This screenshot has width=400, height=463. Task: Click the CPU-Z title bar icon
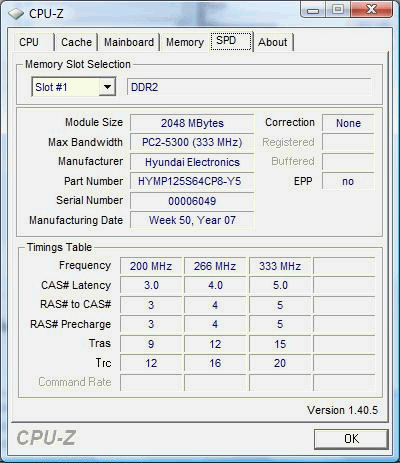16,14
